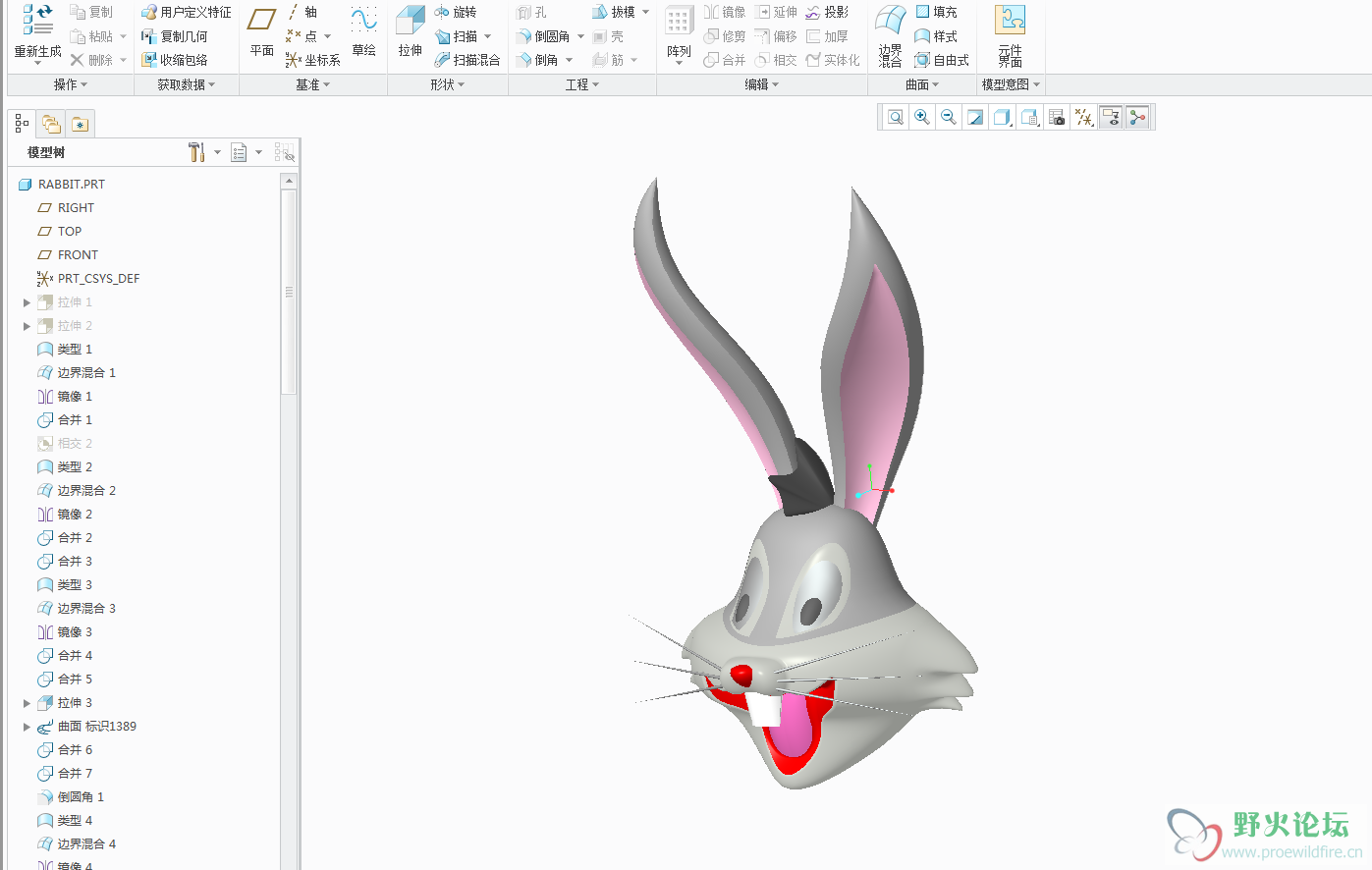Open the dropdown arrow beside 点

point(328,36)
